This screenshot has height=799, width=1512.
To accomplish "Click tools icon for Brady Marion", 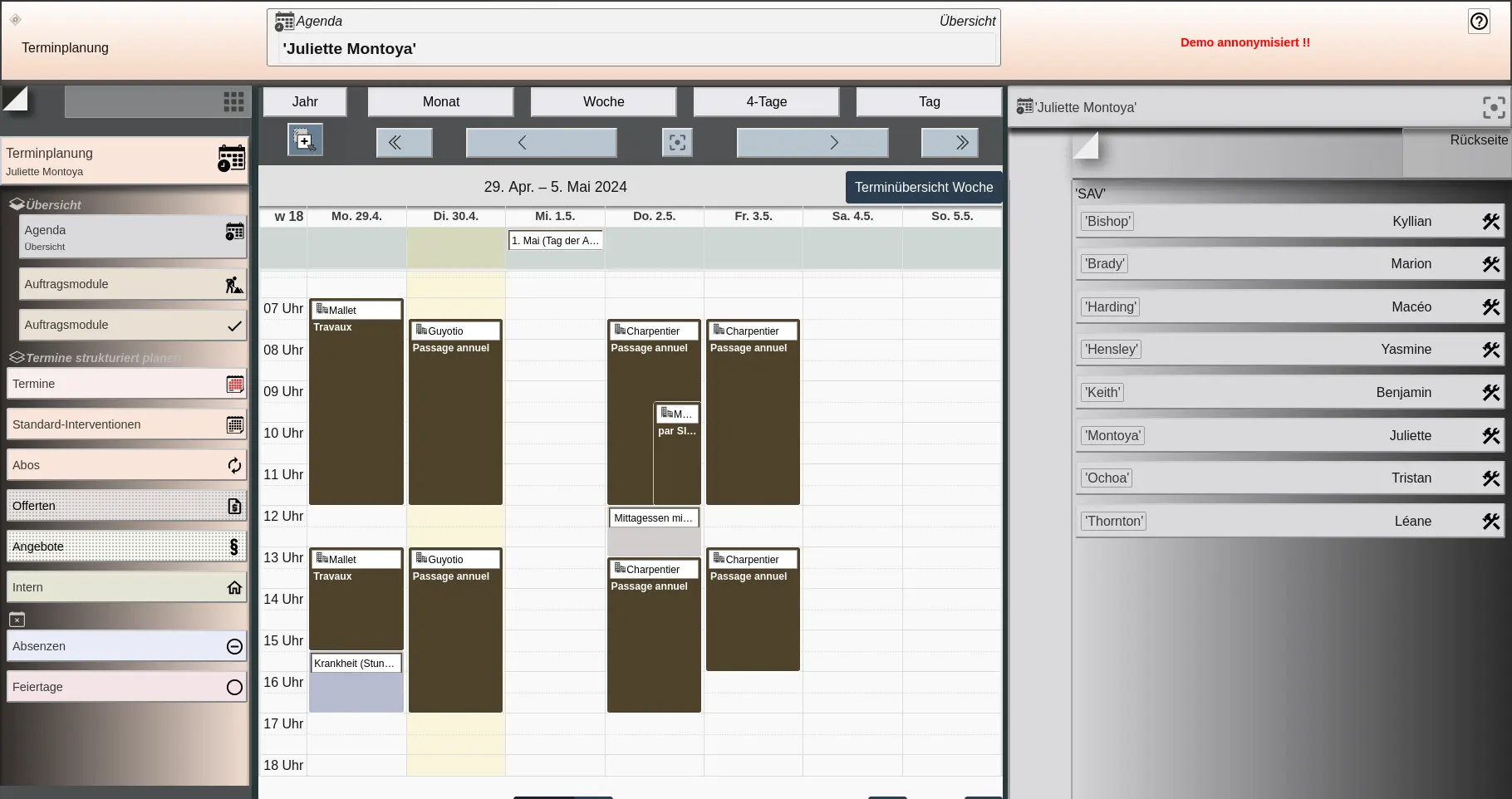I will [1491, 264].
